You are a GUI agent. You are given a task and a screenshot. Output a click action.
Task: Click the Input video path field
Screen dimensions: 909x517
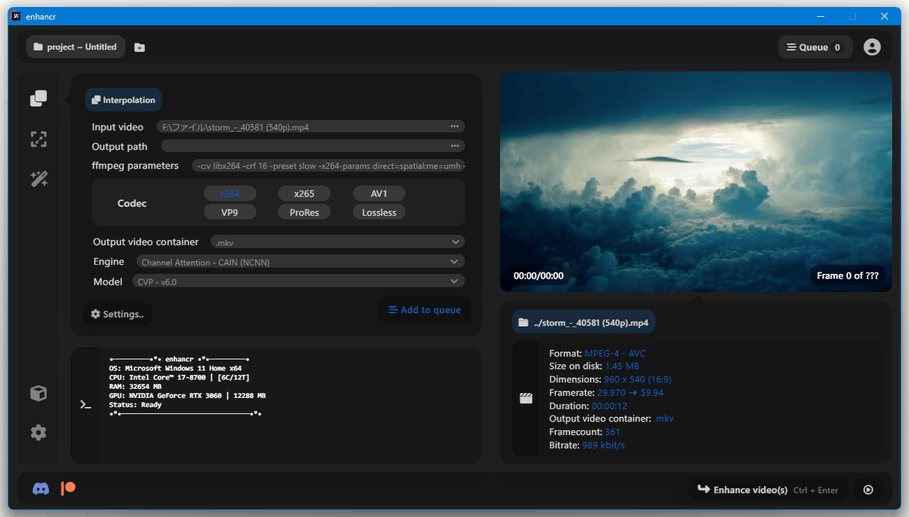pos(311,127)
